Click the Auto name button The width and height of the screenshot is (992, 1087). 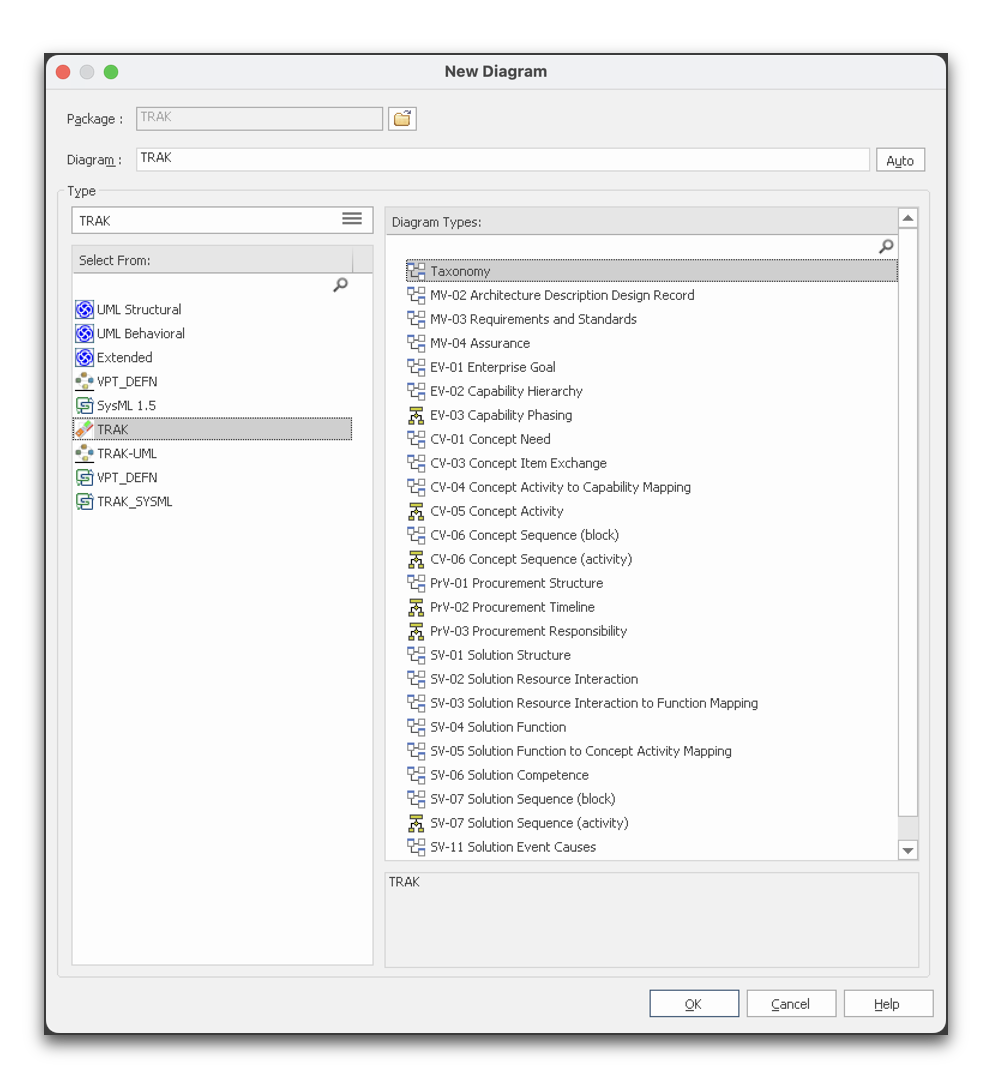pyautogui.click(x=900, y=160)
